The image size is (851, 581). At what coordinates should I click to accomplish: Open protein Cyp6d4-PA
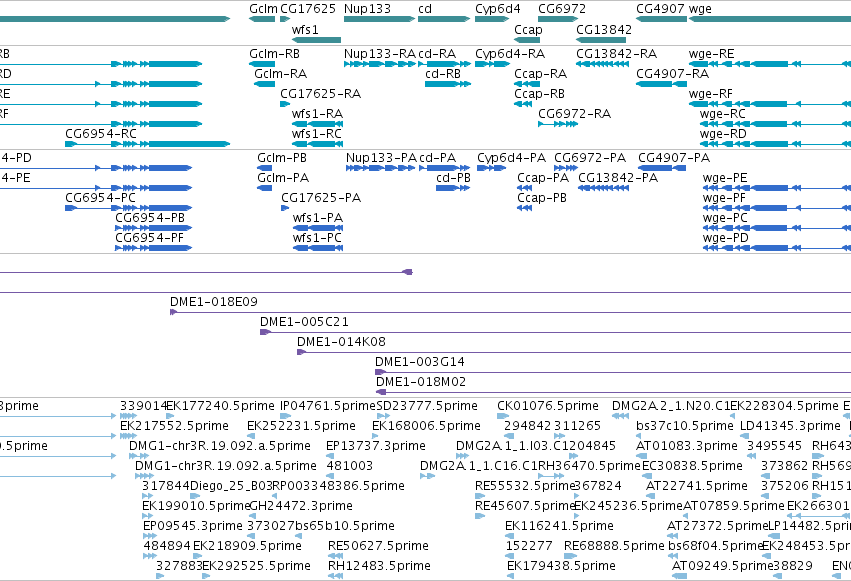click(511, 158)
